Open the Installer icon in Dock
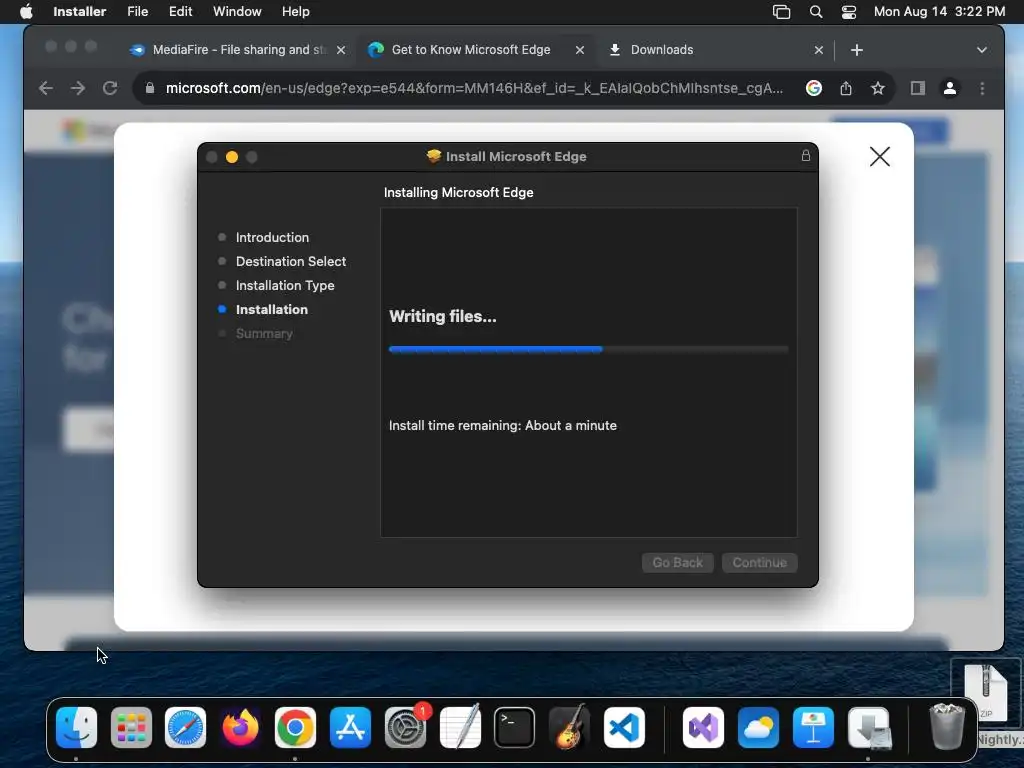Screen dimensions: 1024x768 point(869,728)
